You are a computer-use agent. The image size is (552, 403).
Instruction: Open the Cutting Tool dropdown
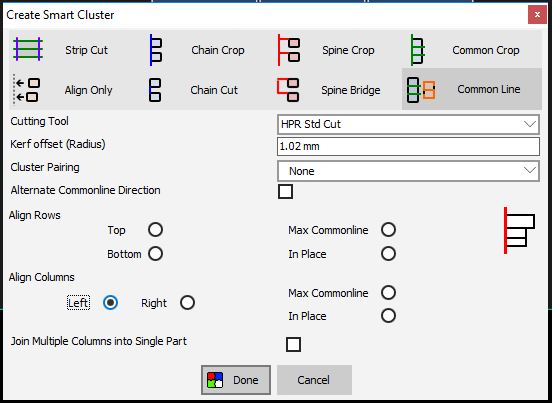408,124
